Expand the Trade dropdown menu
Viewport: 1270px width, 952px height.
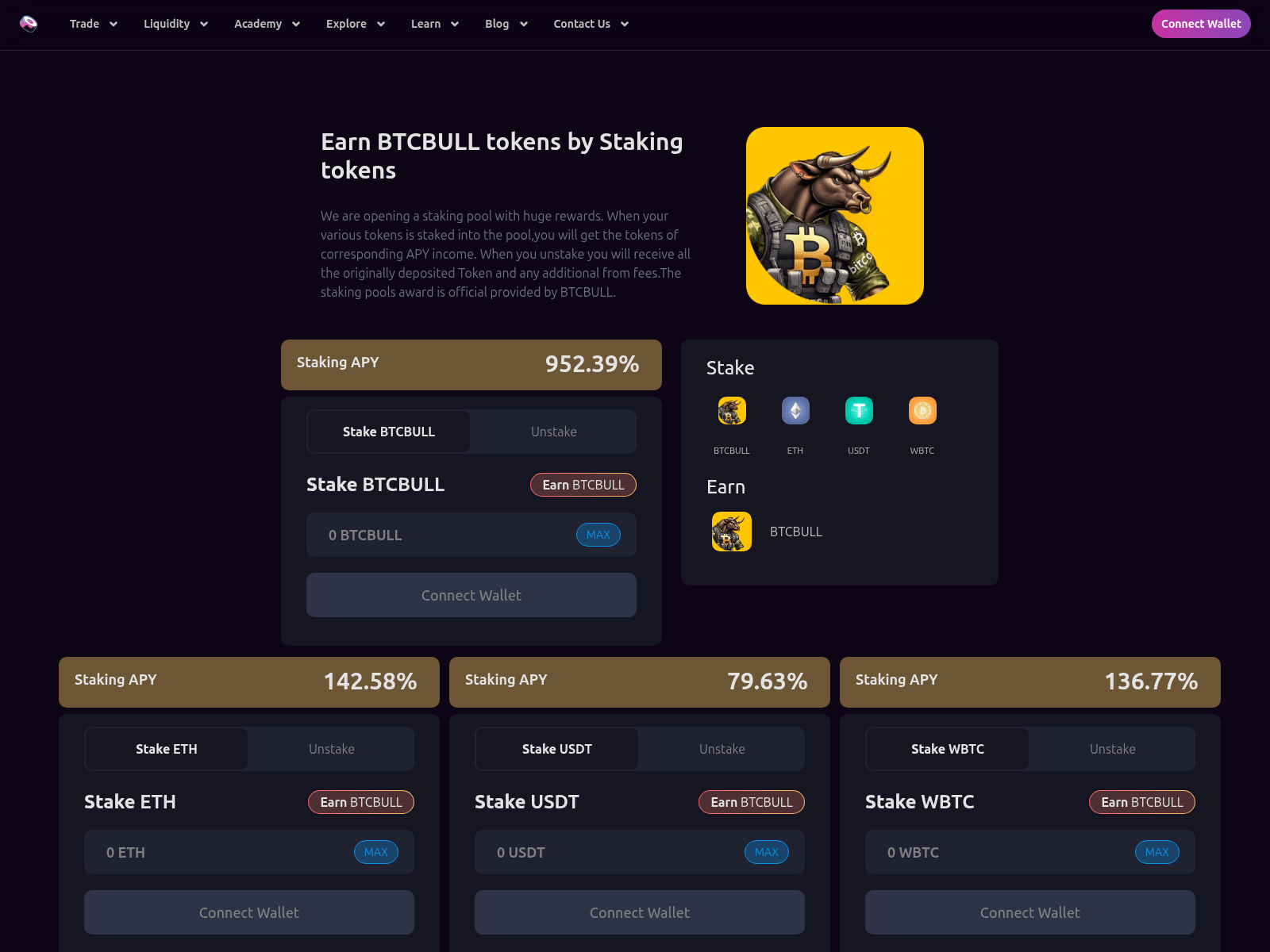tap(94, 24)
